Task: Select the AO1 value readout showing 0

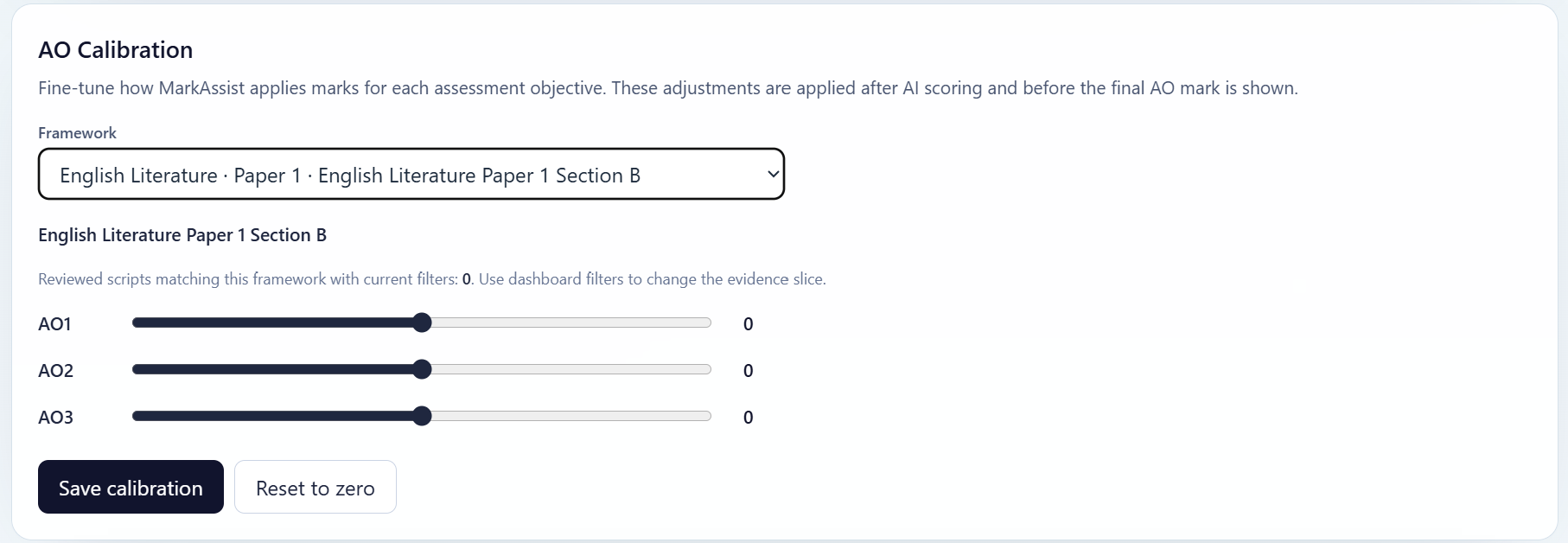Action: coord(748,323)
